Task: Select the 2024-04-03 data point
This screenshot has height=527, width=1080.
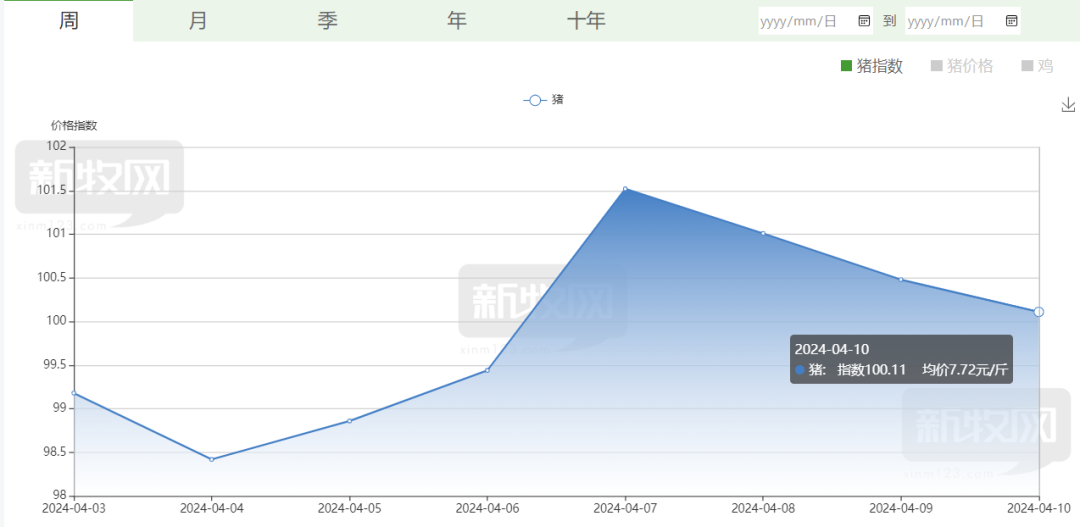Action: click(x=74, y=393)
